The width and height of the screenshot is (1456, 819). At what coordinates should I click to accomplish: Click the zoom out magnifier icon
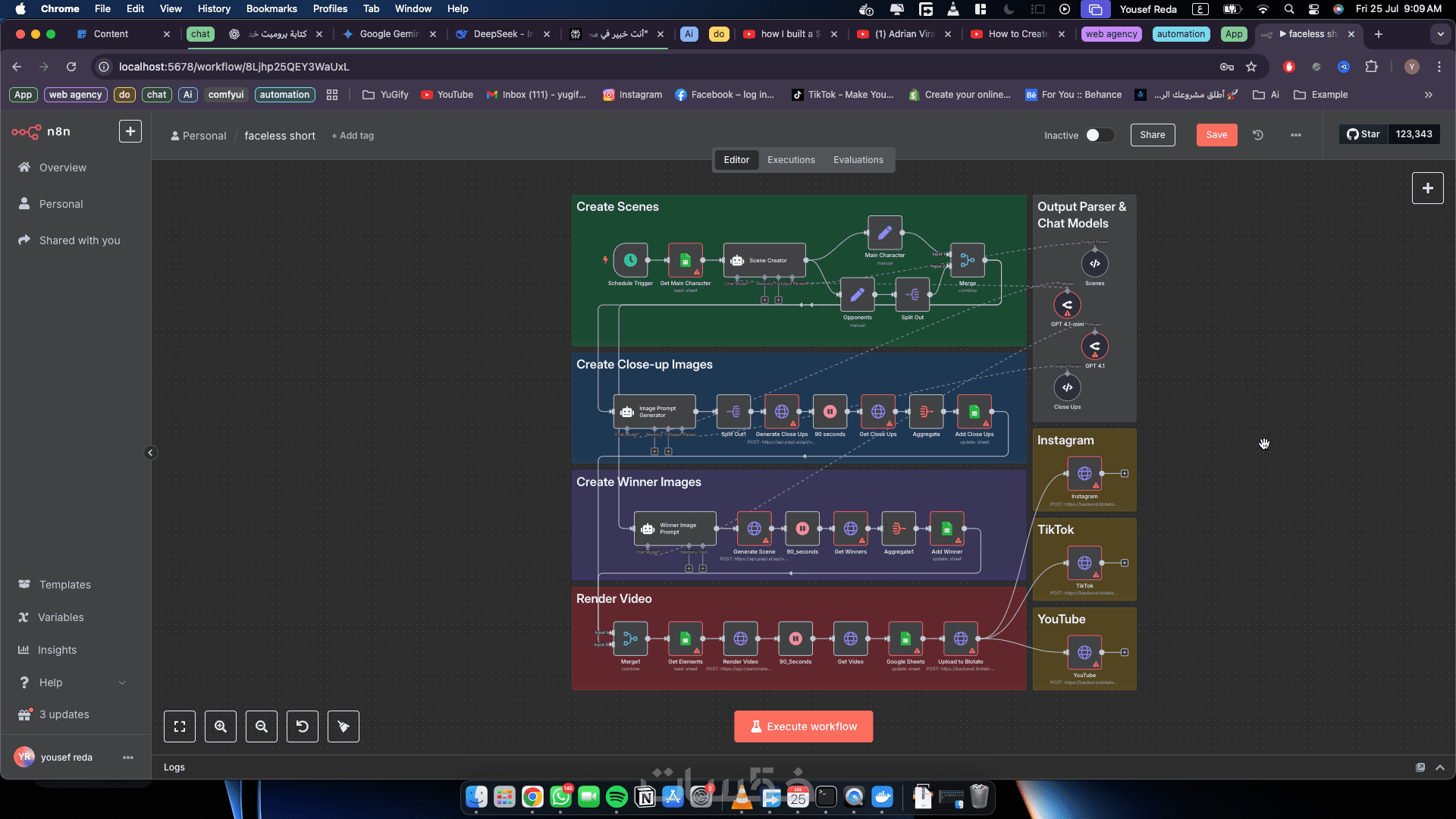click(262, 726)
